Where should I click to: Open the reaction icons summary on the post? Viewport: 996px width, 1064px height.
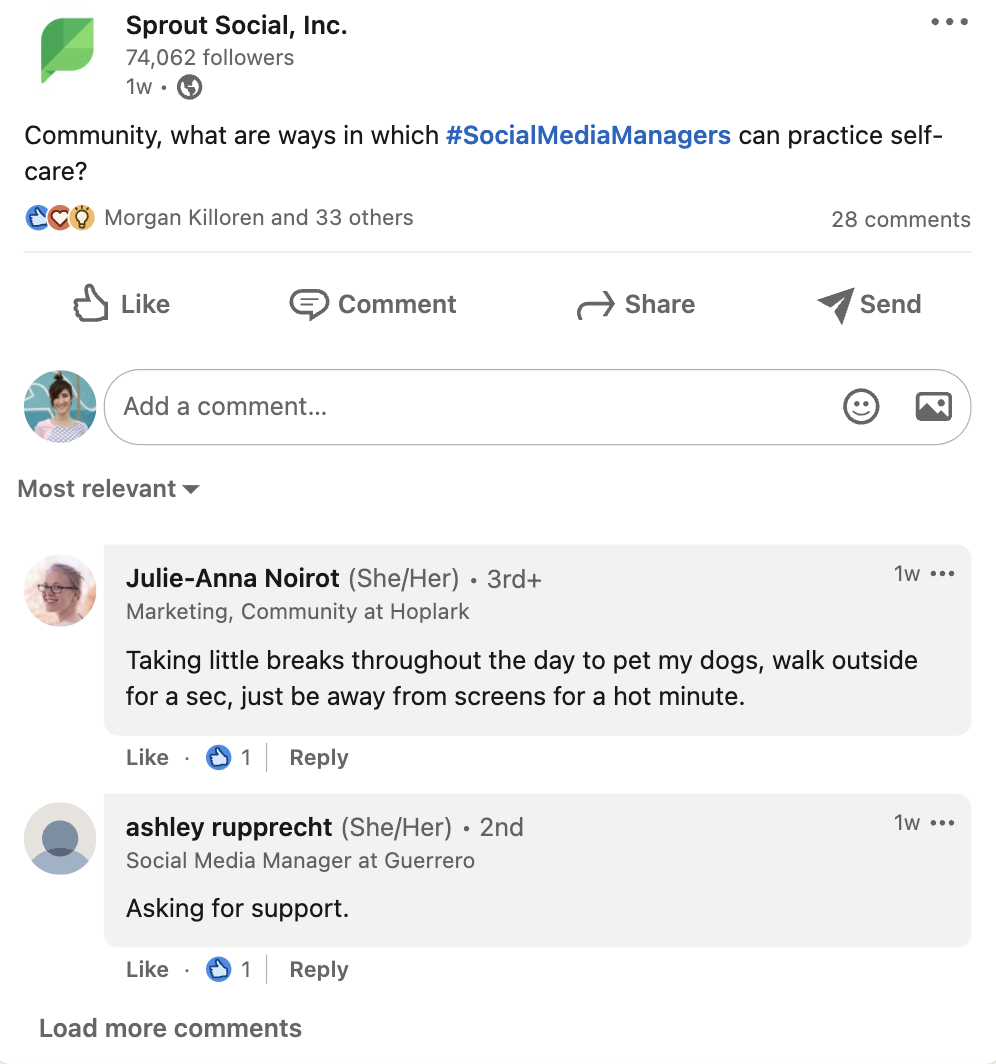60,218
